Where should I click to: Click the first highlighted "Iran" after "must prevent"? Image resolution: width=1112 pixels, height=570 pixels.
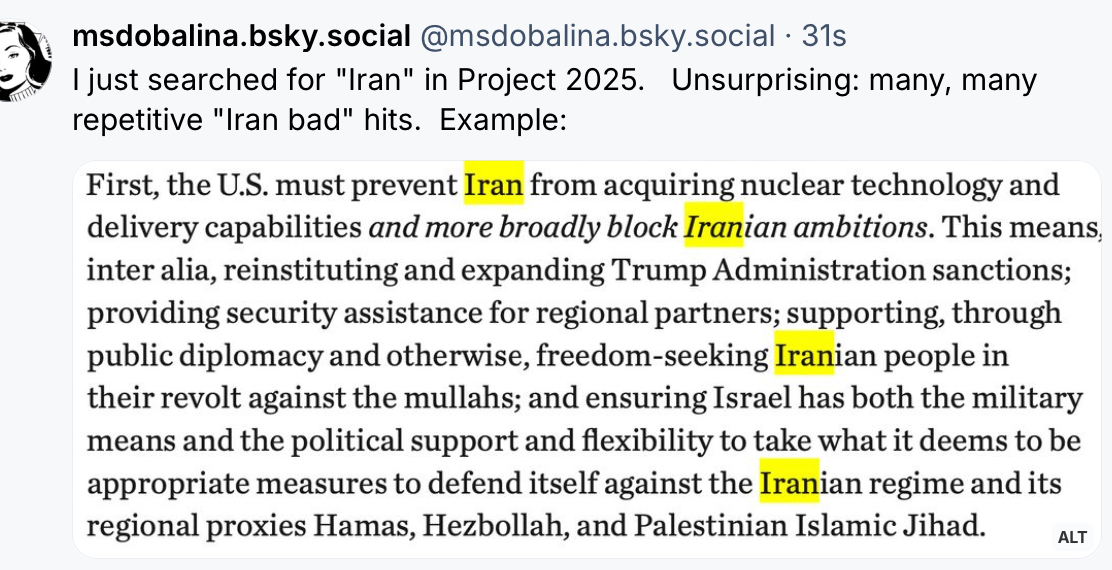pyautogui.click(x=494, y=185)
